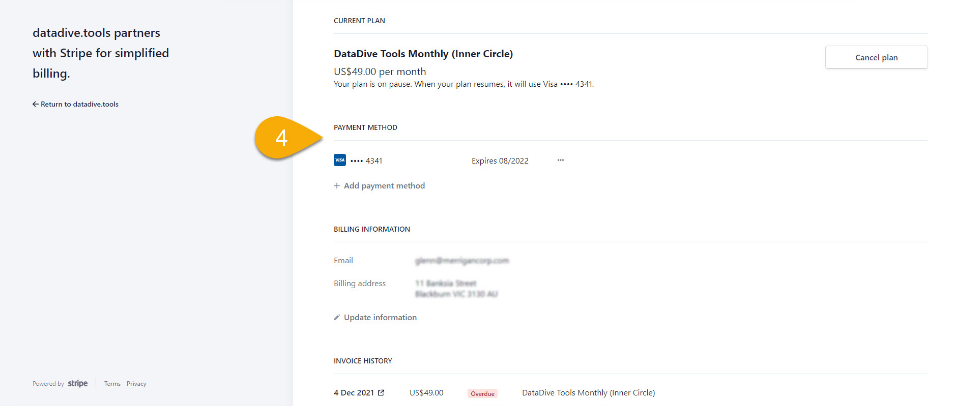The image size is (956, 406).
Task: Click the left arrow icon before Return to datadive.tools
Action: [35, 104]
